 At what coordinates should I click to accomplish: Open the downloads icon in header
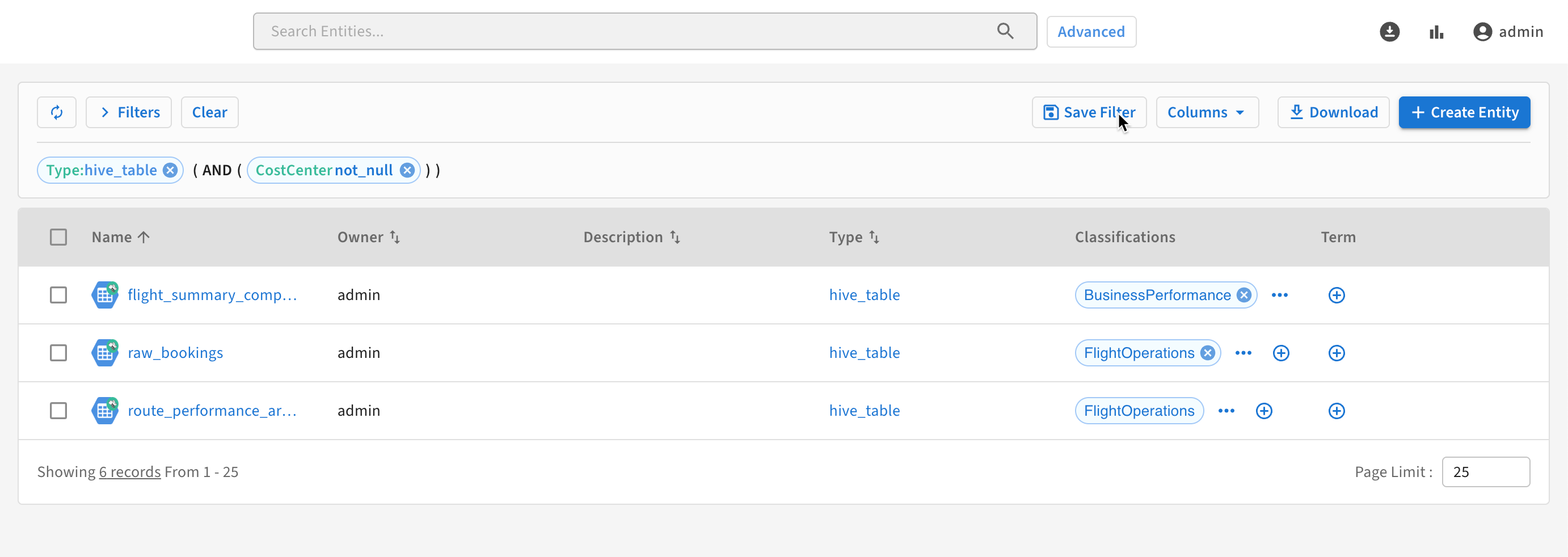pyautogui.click(x=1389, y=32)
